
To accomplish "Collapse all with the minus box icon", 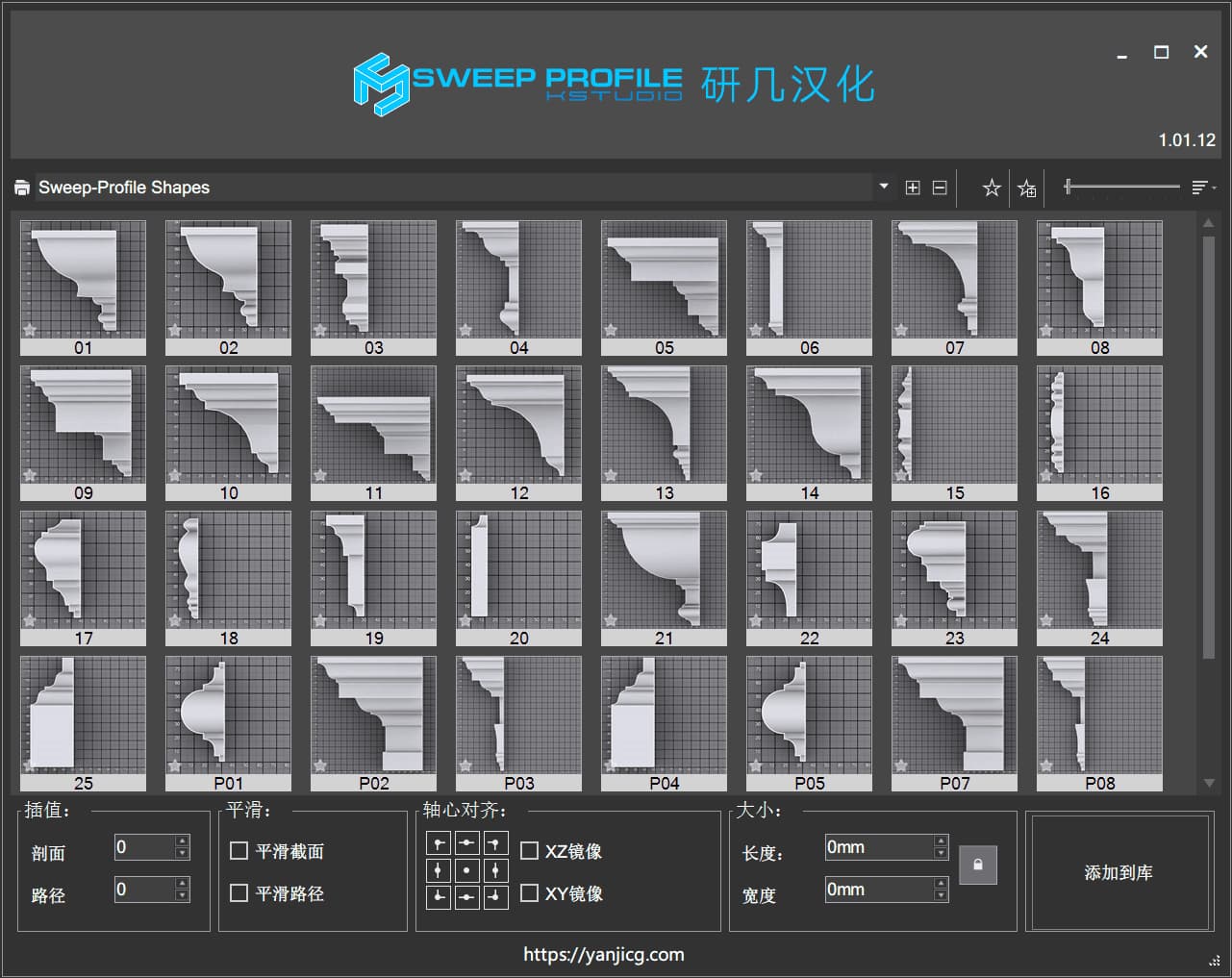I will coord(940,188).
